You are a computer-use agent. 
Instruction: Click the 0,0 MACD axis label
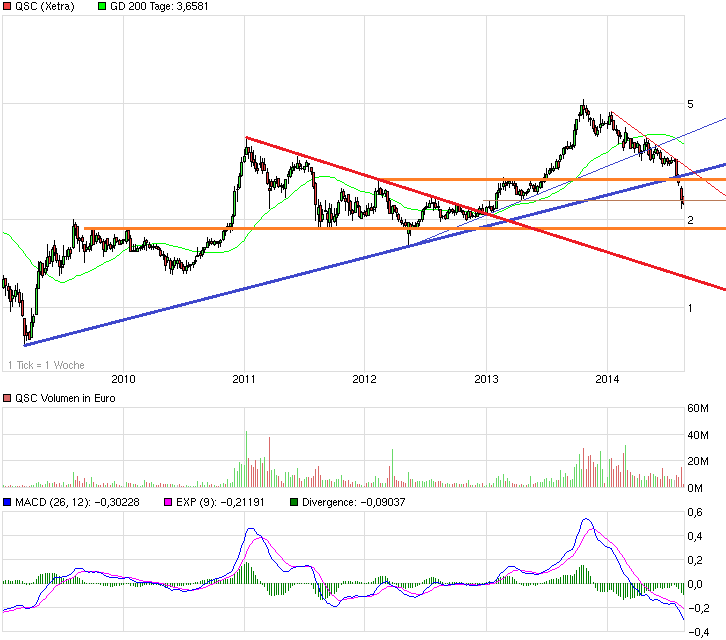tap(695, 584)
